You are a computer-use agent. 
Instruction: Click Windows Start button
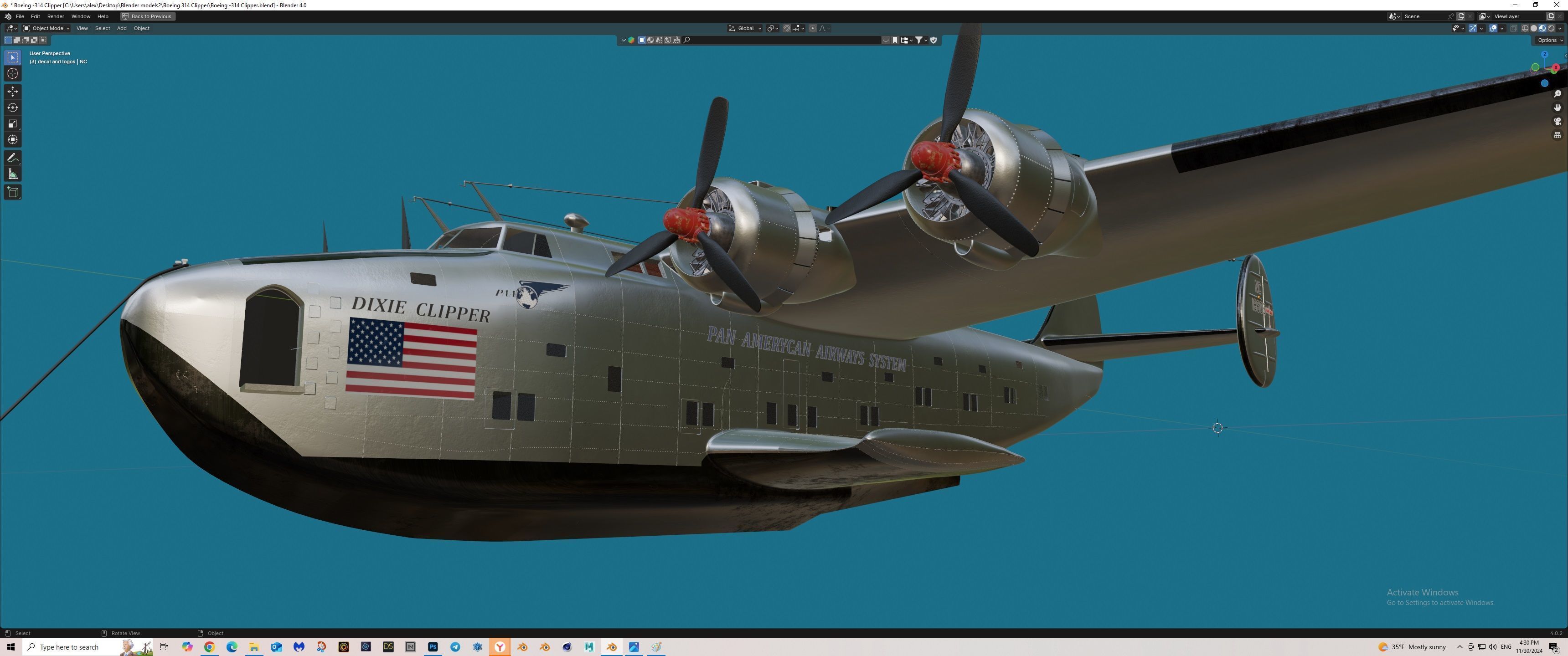click(11, 646)
